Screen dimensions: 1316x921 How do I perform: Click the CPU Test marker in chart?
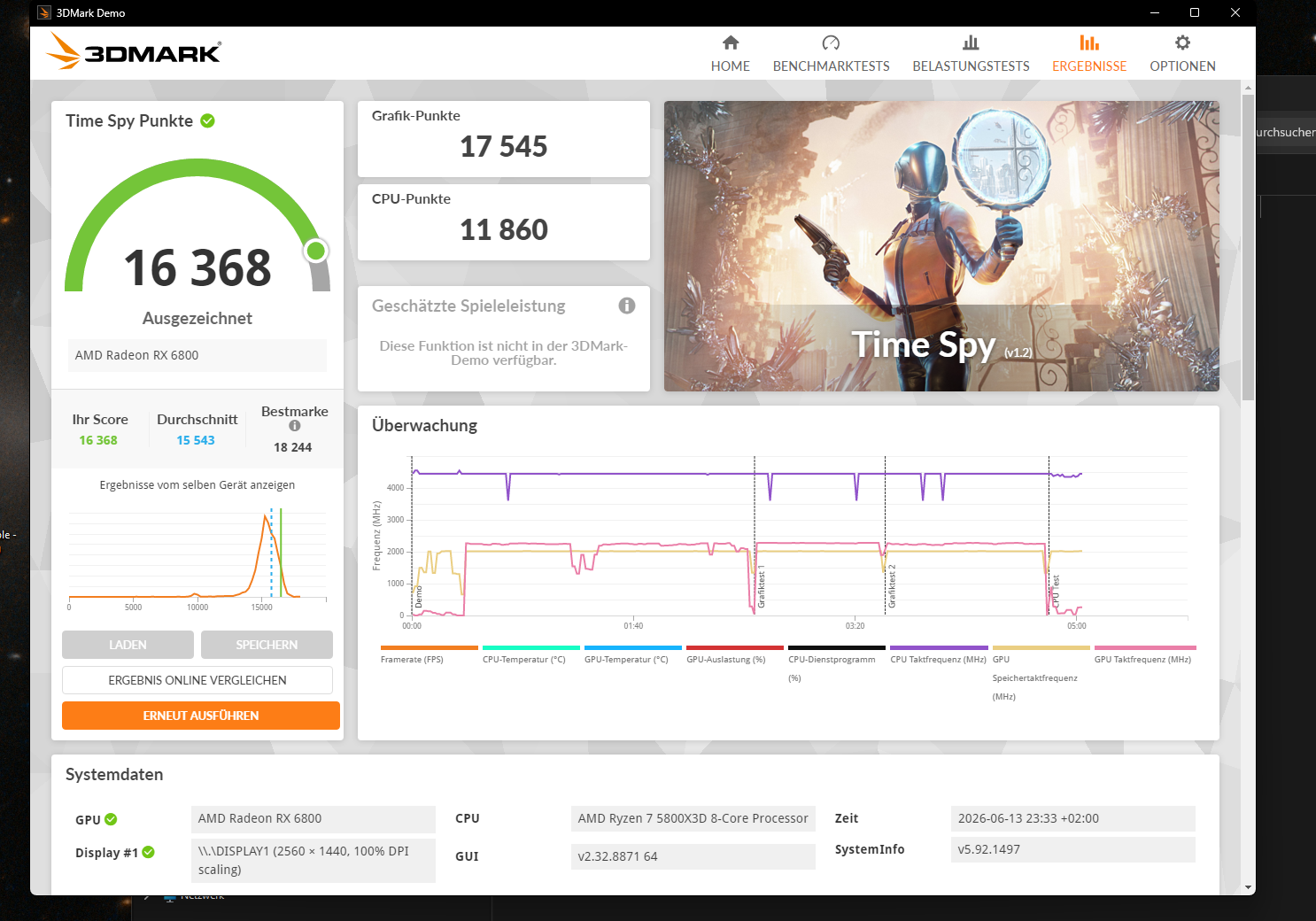tap(1056, 591)
